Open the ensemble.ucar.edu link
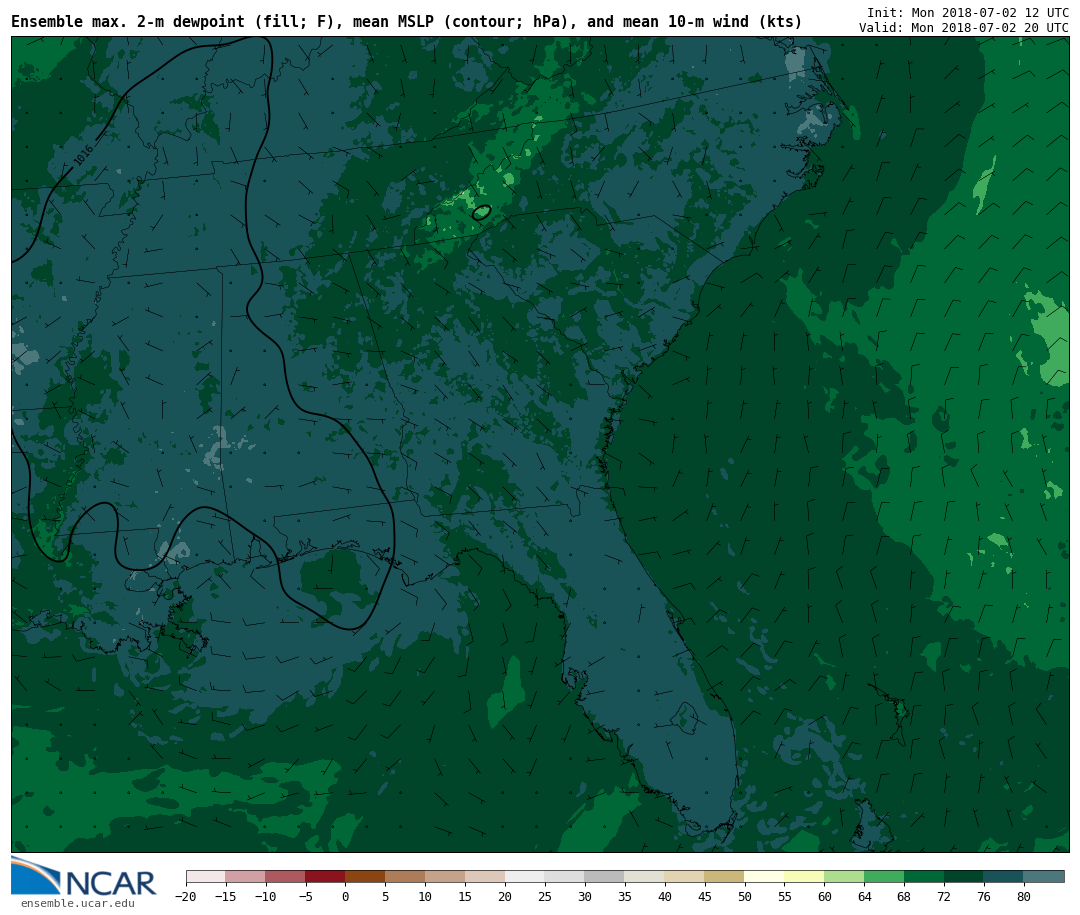This screenshot has width=1080, height=915. (x=77, y=904)
